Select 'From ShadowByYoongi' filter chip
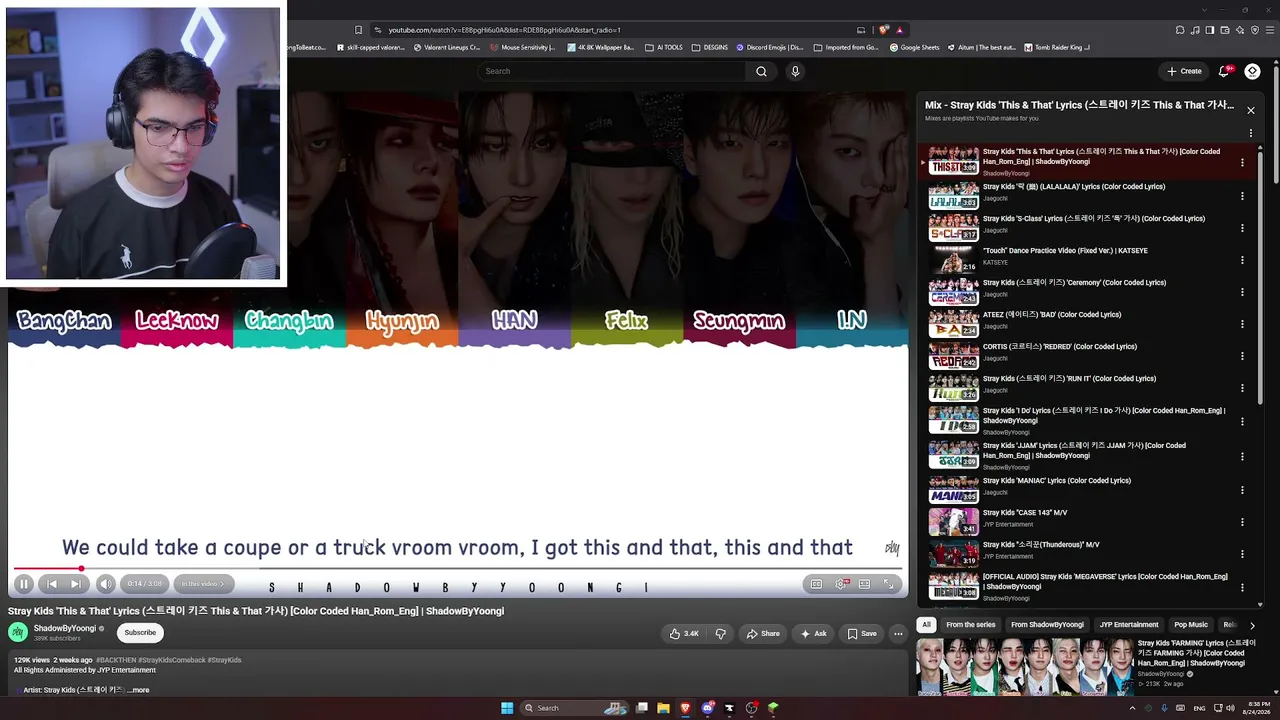This screenshot has width=1280, height=720. [x=1047, y=625]
